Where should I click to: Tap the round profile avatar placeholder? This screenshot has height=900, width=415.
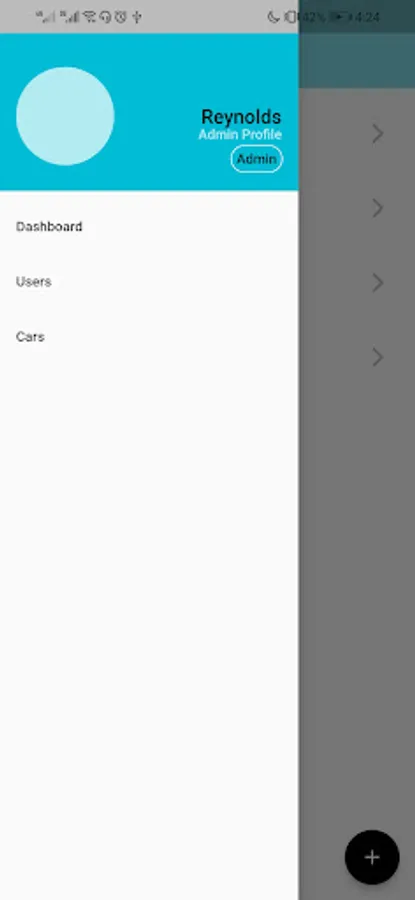click(x=65, y=116)
